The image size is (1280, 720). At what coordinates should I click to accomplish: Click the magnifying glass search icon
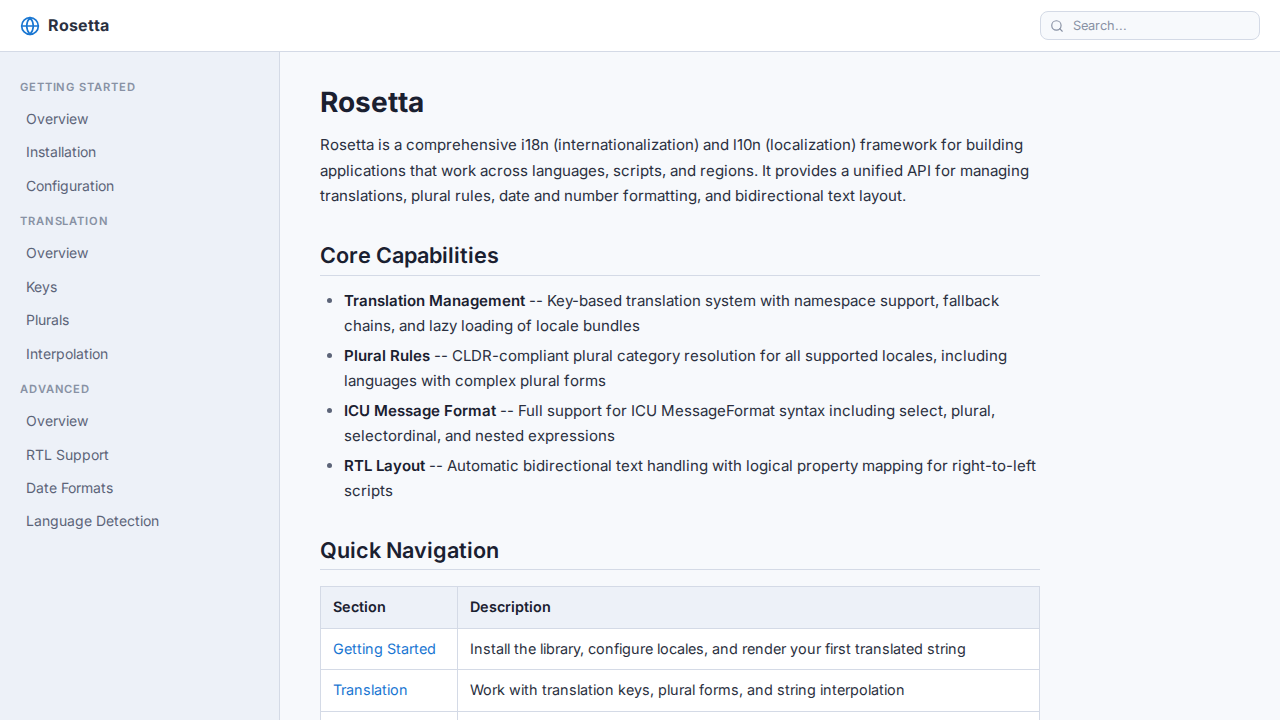pyautogui.click(x=1057, y=26)
